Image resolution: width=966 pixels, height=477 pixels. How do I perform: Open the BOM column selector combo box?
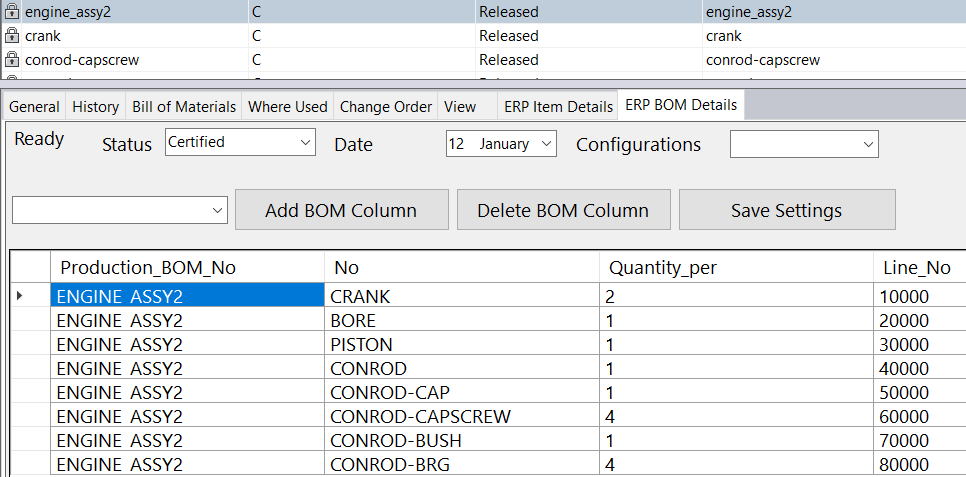tap(120, 210)
